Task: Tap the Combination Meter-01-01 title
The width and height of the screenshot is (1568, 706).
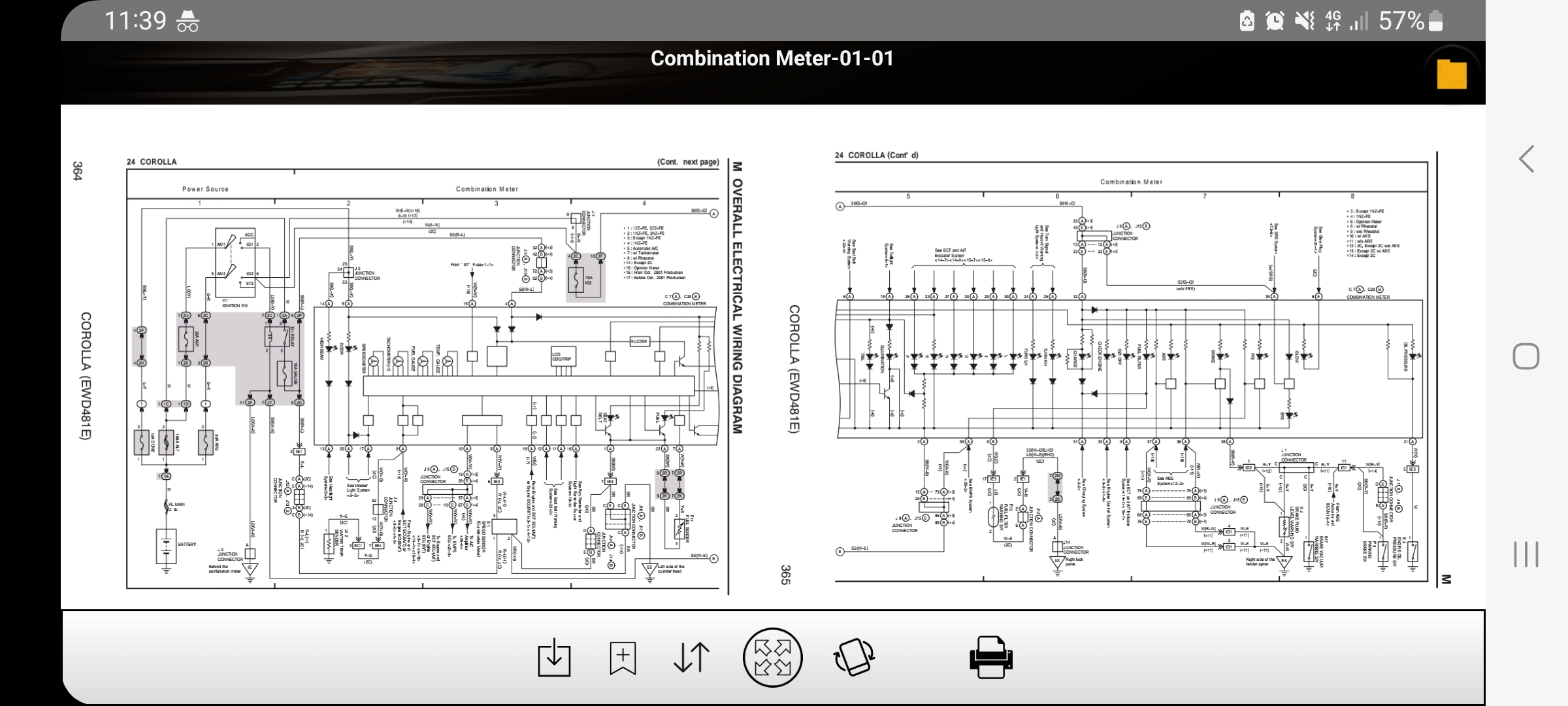Action: pos(772,59)
